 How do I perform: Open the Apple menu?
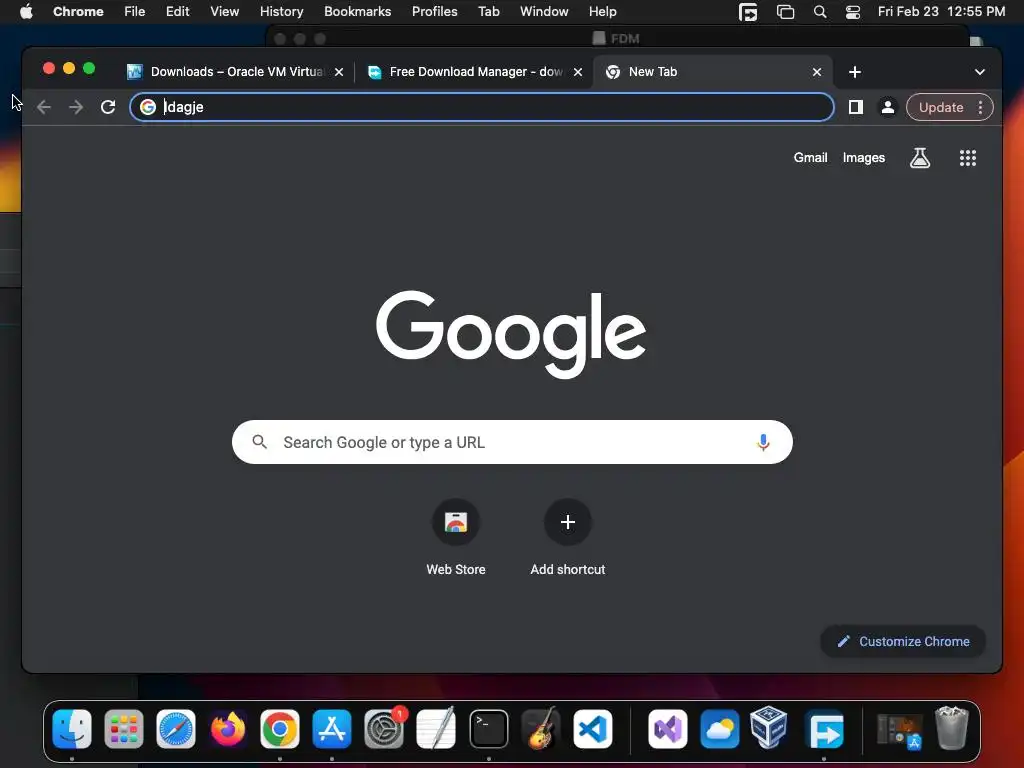point(25,12)
